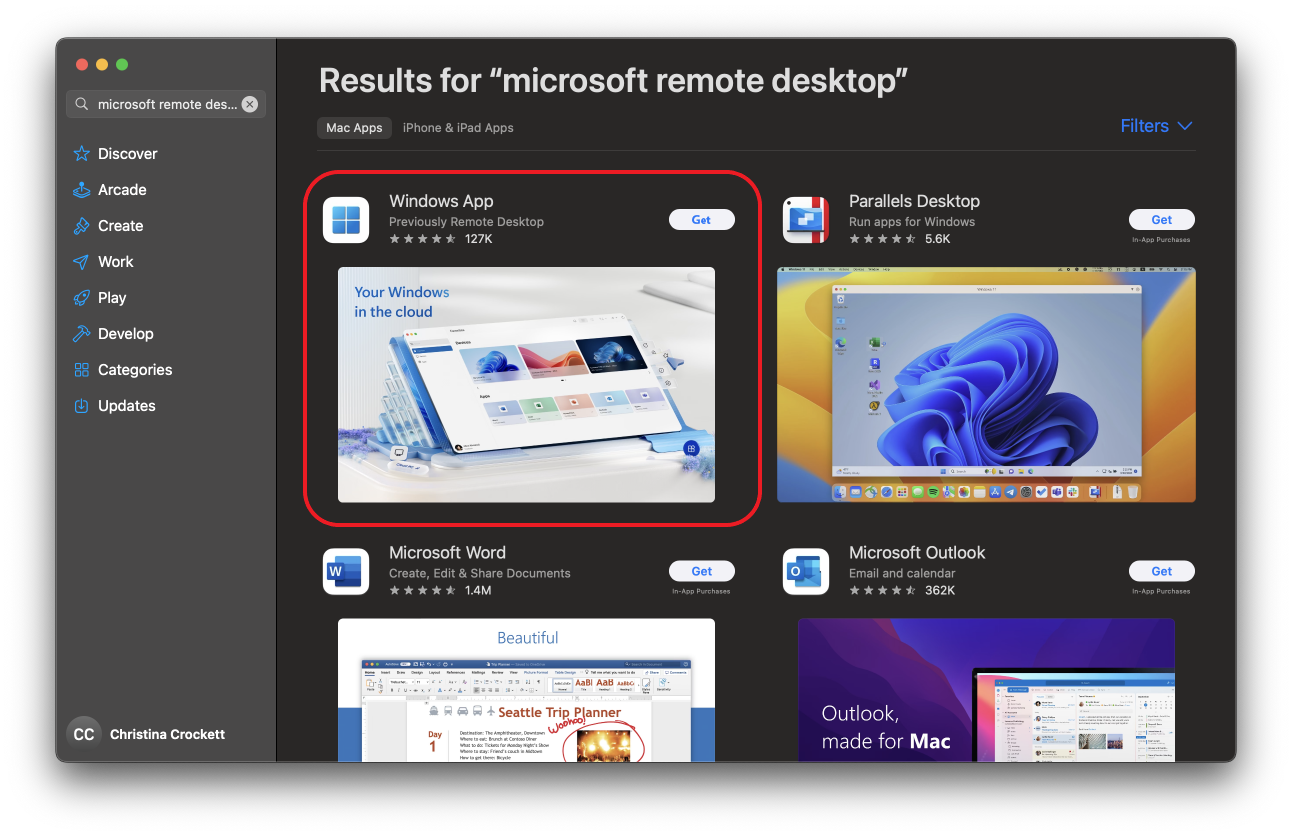The image size is (1292, 836).
Task: Open the Microsoft Word title link
Action: (x=447, y=553)
